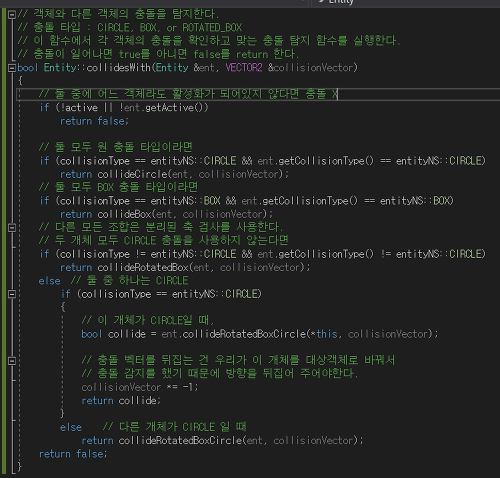This screenshot has width=500, height=478.
Task: Click the 'return collide;' statement
Action: click(121, 401)
